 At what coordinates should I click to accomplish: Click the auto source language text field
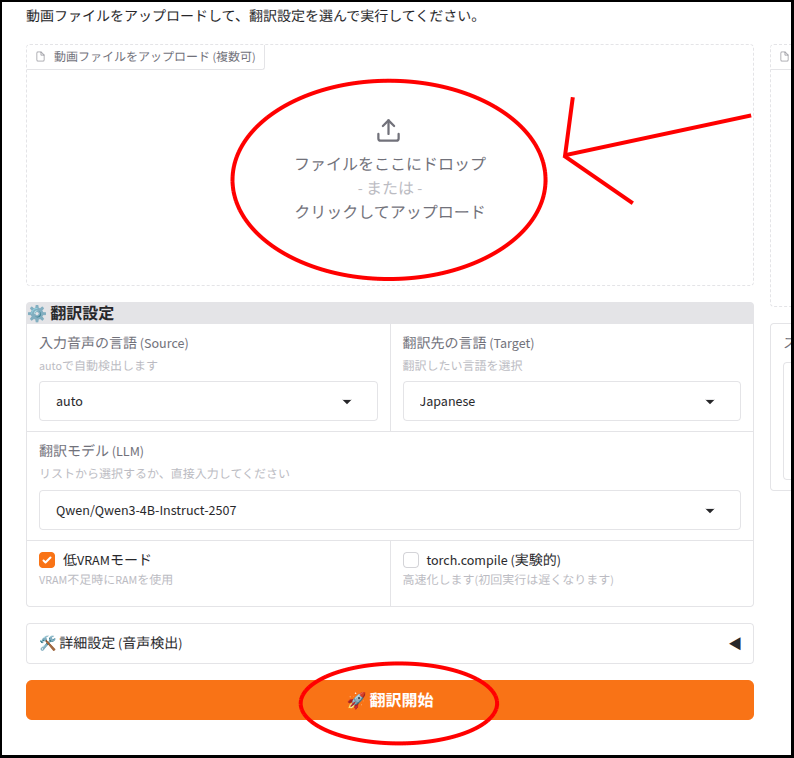coord(194,402)
